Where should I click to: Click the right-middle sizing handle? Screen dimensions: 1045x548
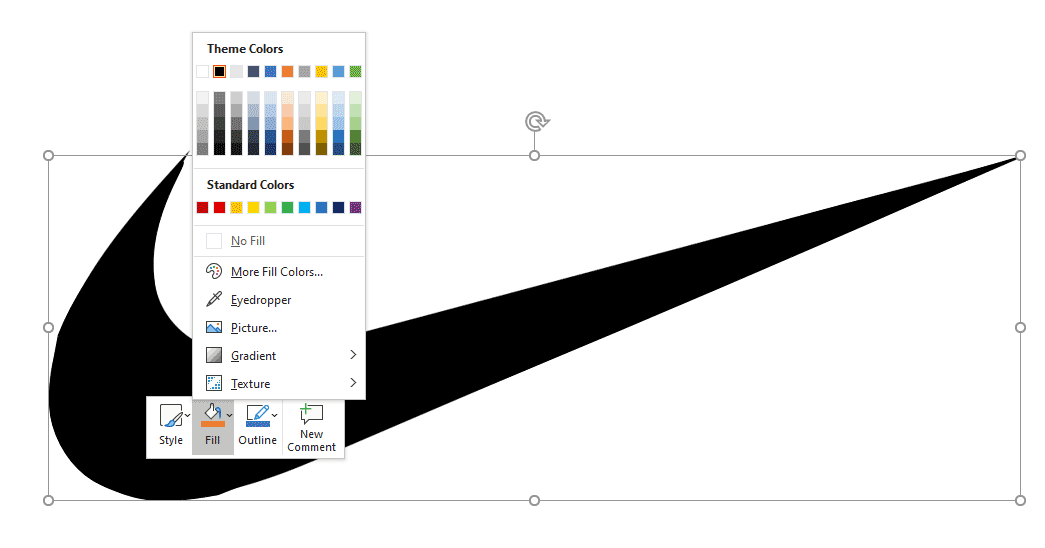[1020, 327]
